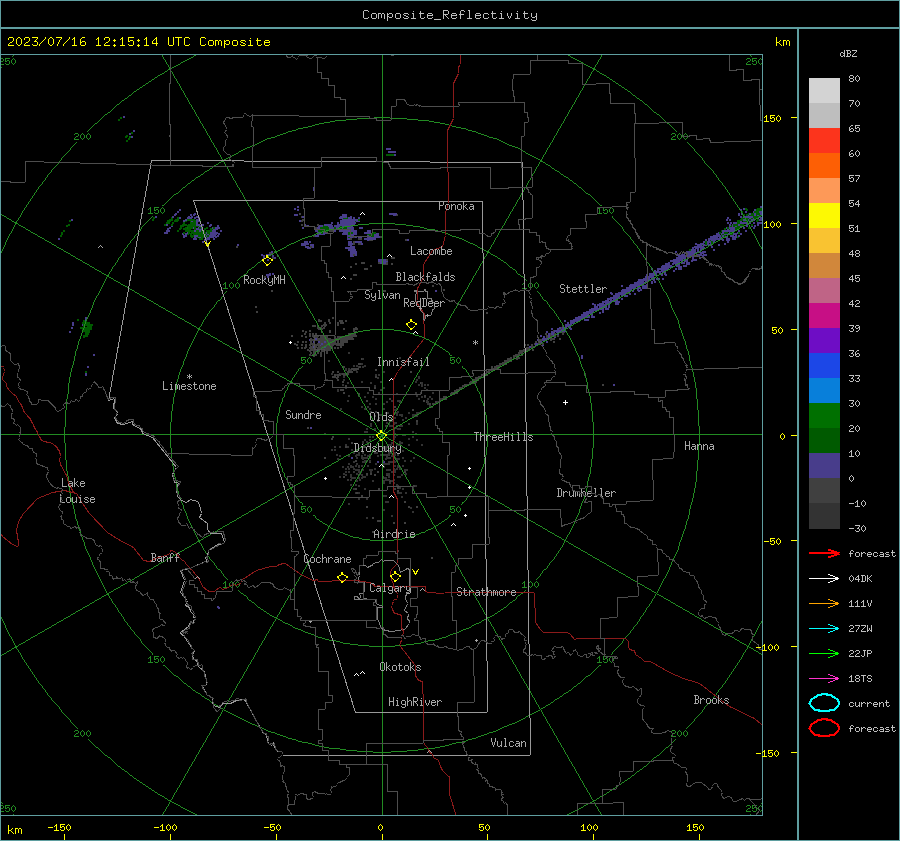900x841 pixels.
Task: Click the Banff town label
Action: tap(165, 558)
